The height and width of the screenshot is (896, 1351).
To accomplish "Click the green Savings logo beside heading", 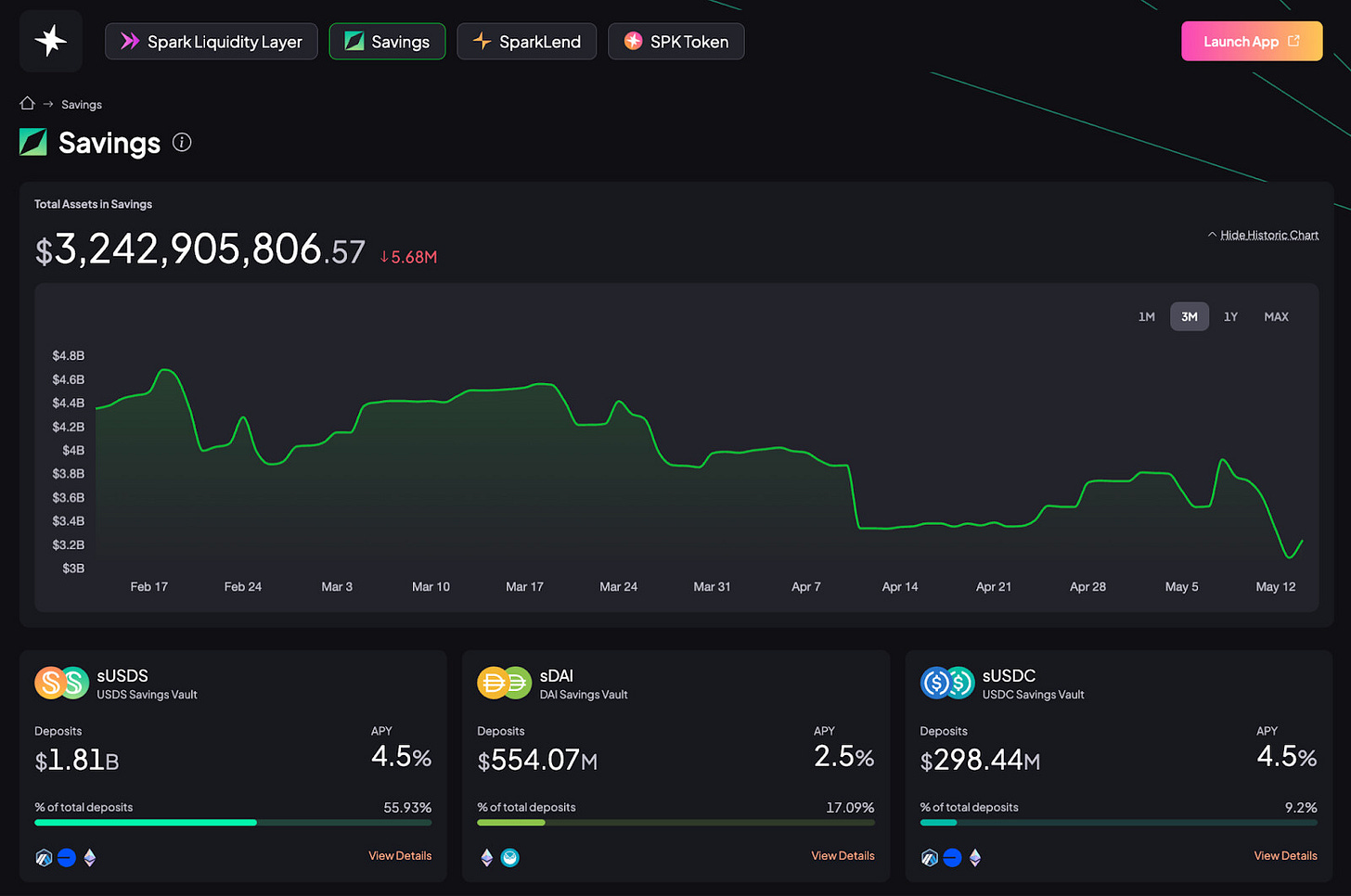I will click(33, 142).
